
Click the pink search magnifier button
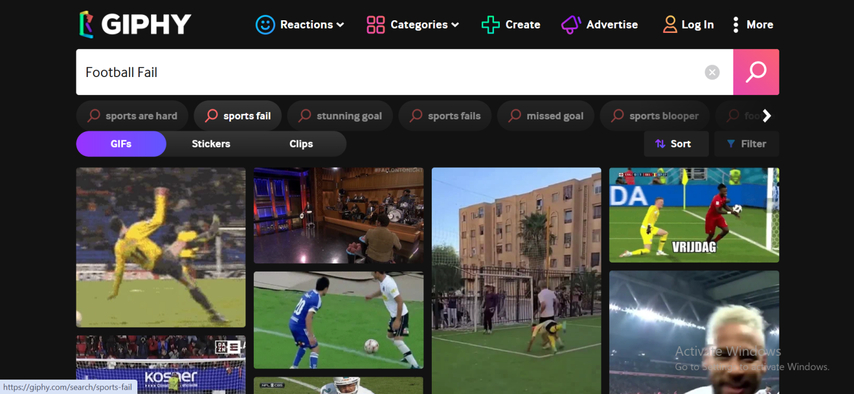pos(756,72)
